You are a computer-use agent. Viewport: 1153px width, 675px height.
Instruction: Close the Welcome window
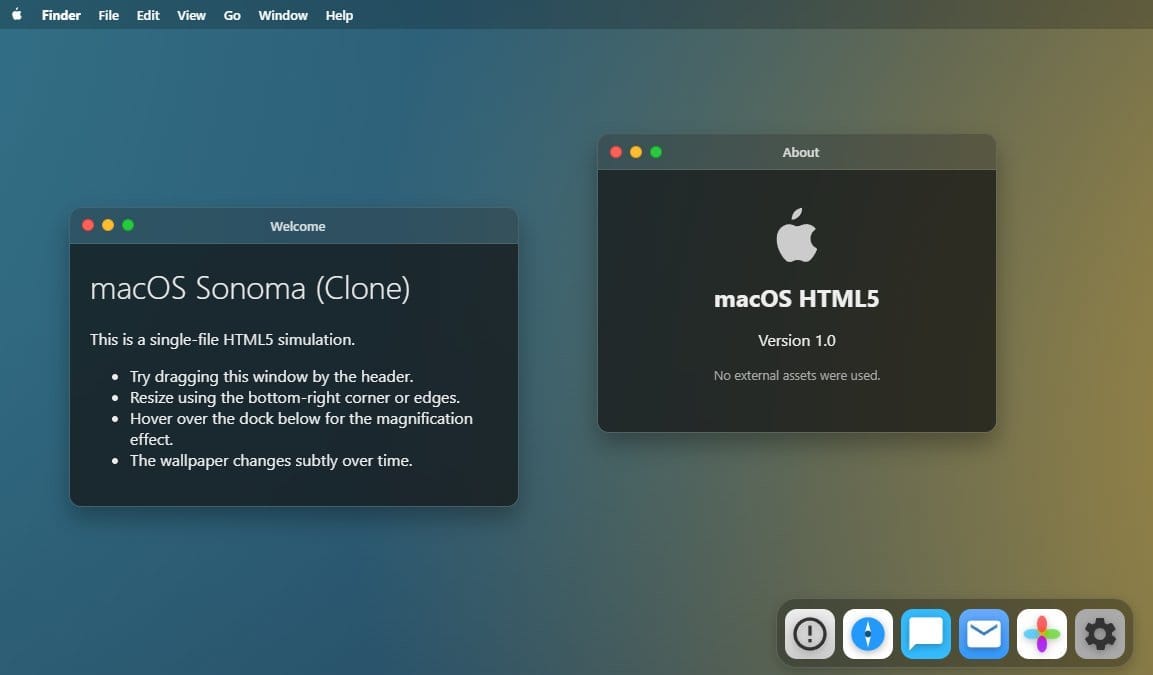point(88,225)
